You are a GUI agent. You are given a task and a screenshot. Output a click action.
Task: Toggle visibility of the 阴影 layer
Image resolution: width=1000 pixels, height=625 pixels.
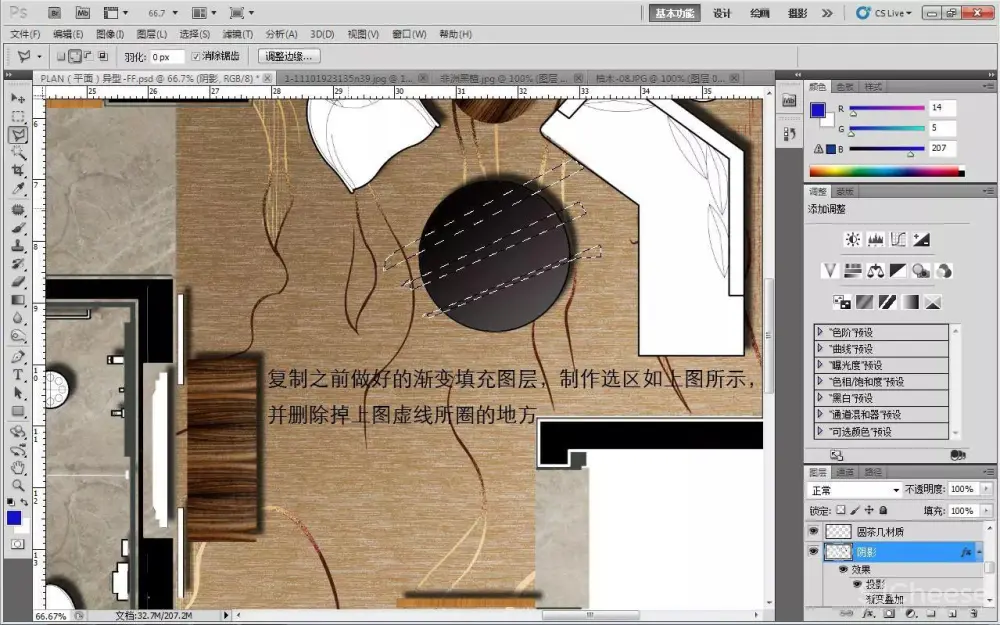[x=813, y=551]
